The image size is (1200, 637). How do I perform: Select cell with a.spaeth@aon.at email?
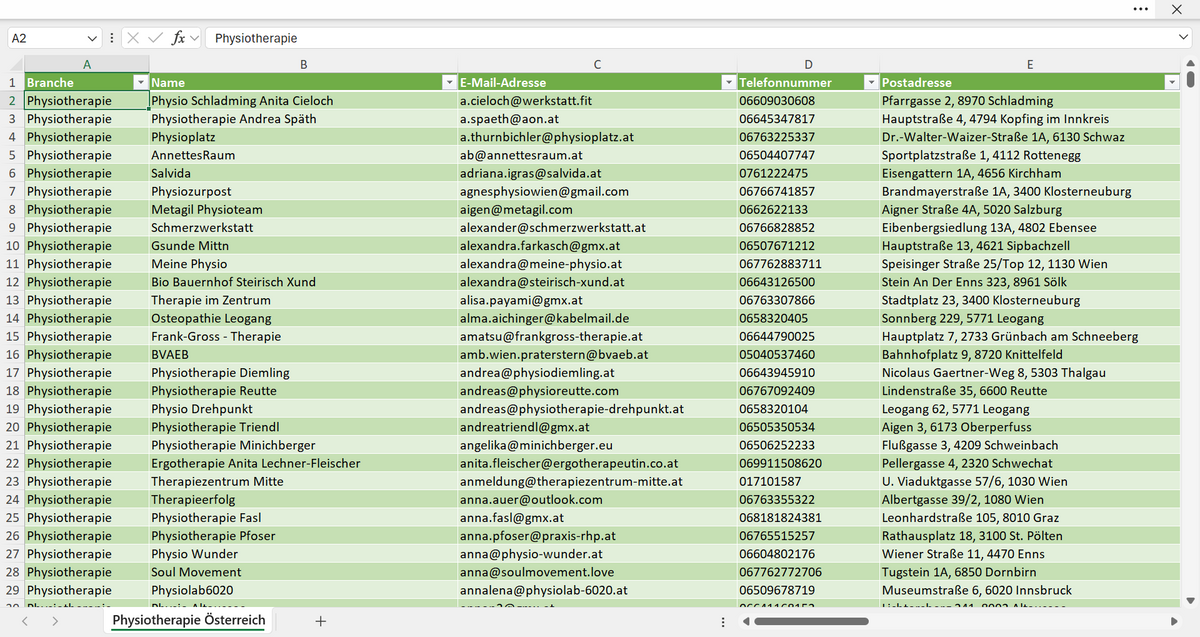pyautogui.click(x=597, y=119)
